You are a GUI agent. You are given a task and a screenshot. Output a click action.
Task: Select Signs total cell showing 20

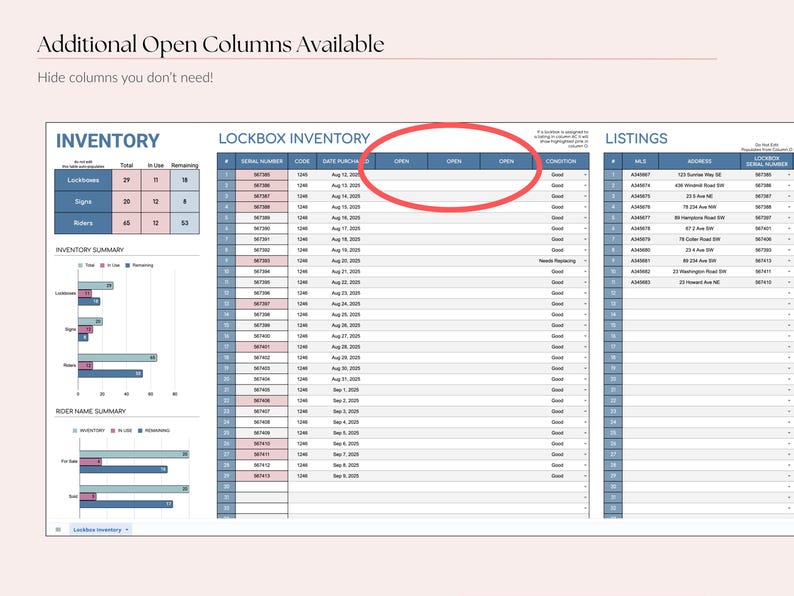click(x=127, y=202)
